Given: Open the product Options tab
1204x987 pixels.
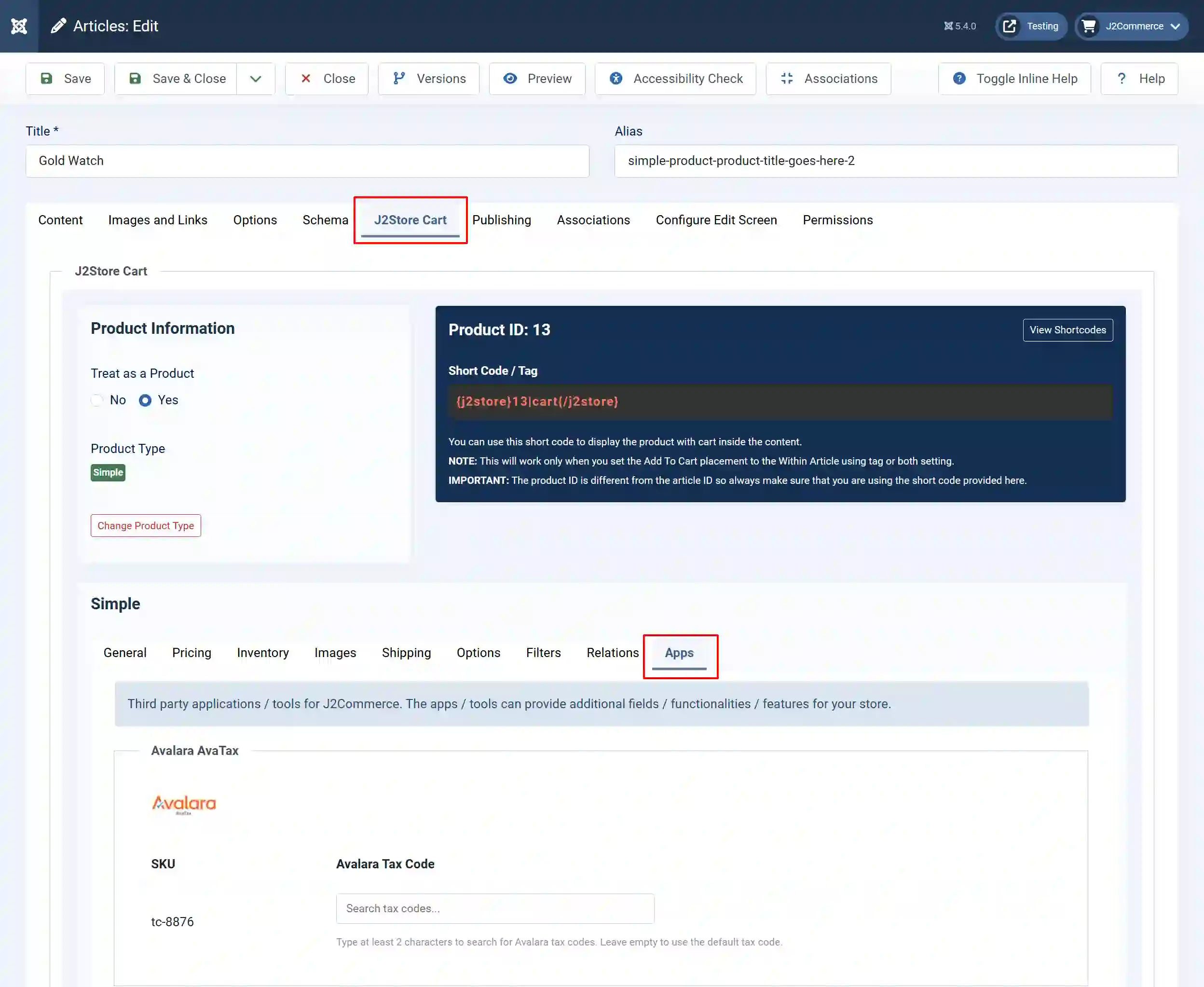Looking at the screenshot, I should coord(479,653).
